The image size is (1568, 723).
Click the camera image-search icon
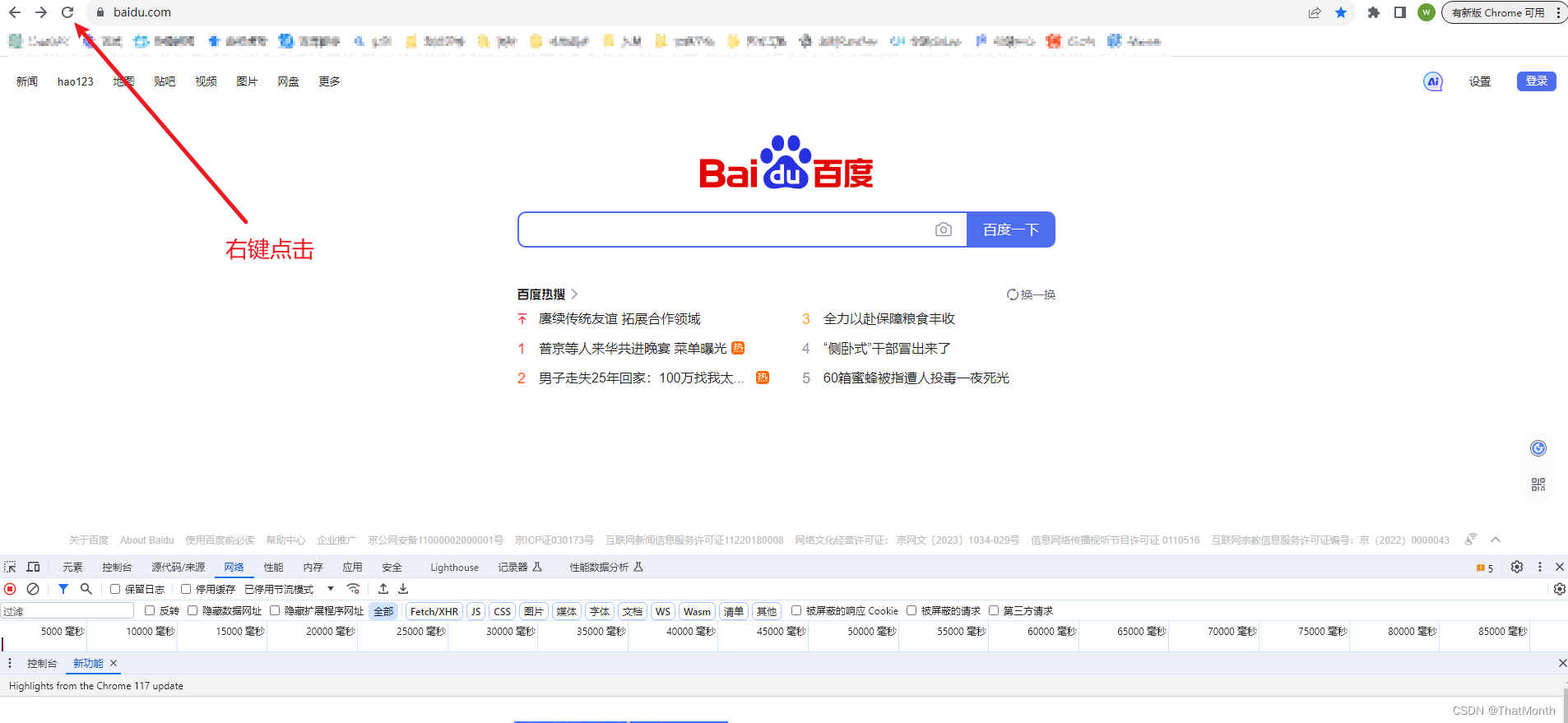944,229
